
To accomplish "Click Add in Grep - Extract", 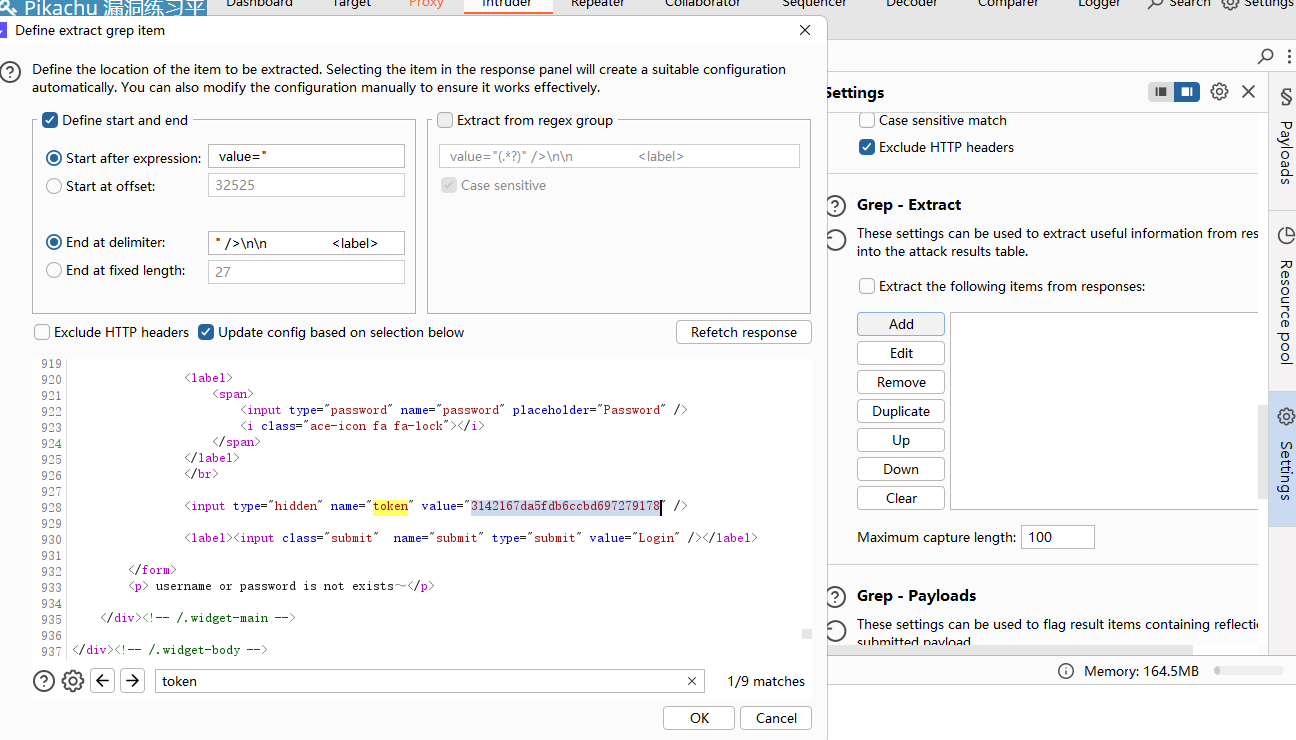I will [901, 324].
